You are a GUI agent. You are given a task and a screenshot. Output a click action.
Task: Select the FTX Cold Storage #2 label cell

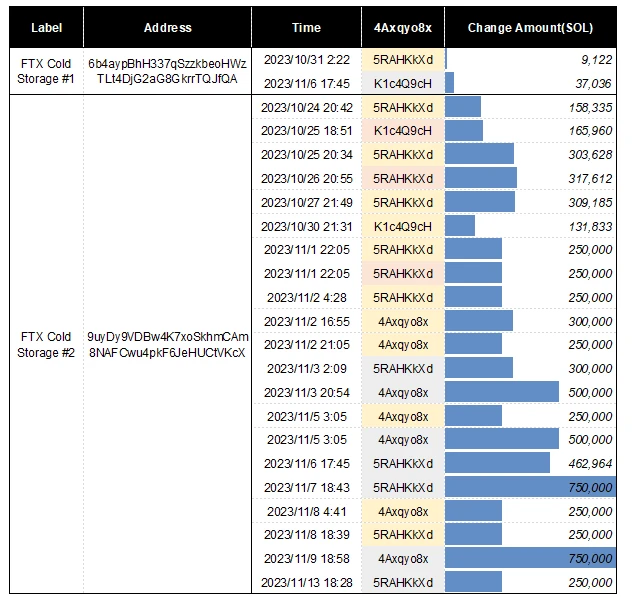coord(46,345)
